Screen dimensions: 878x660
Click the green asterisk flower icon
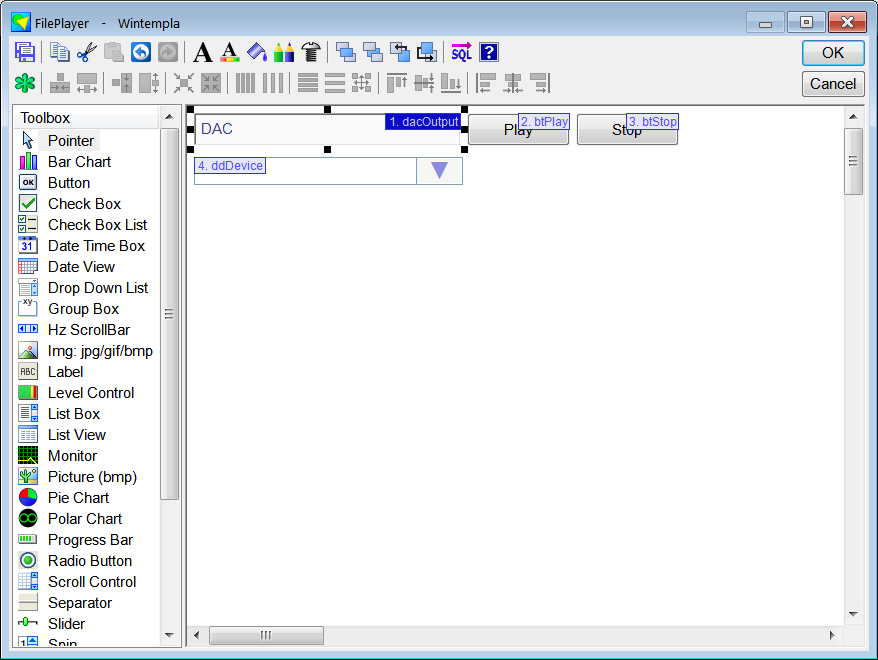point(25,83)
